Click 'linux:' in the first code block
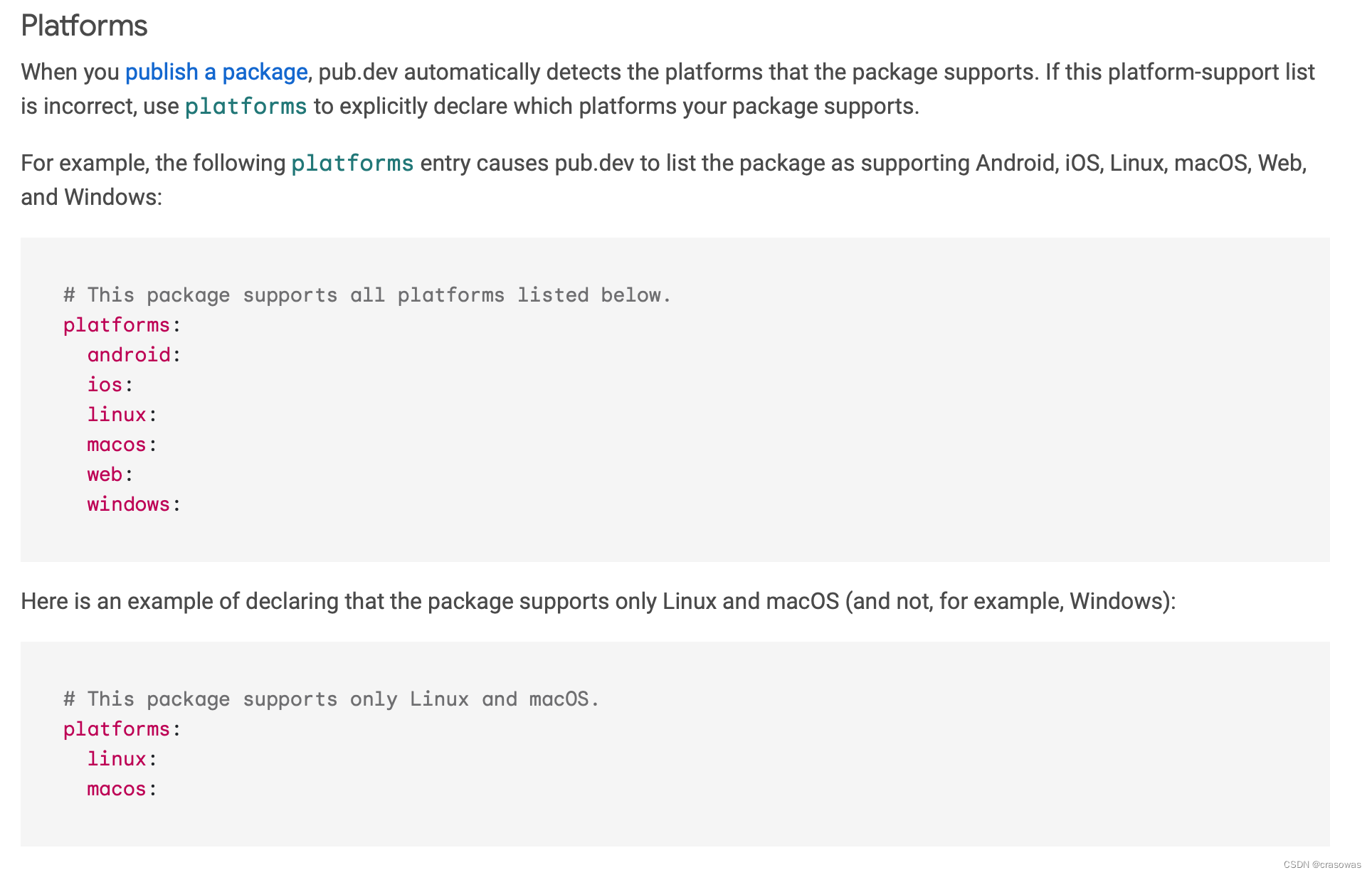Screen dimensions: 1372x875 [x=122, y=415]
